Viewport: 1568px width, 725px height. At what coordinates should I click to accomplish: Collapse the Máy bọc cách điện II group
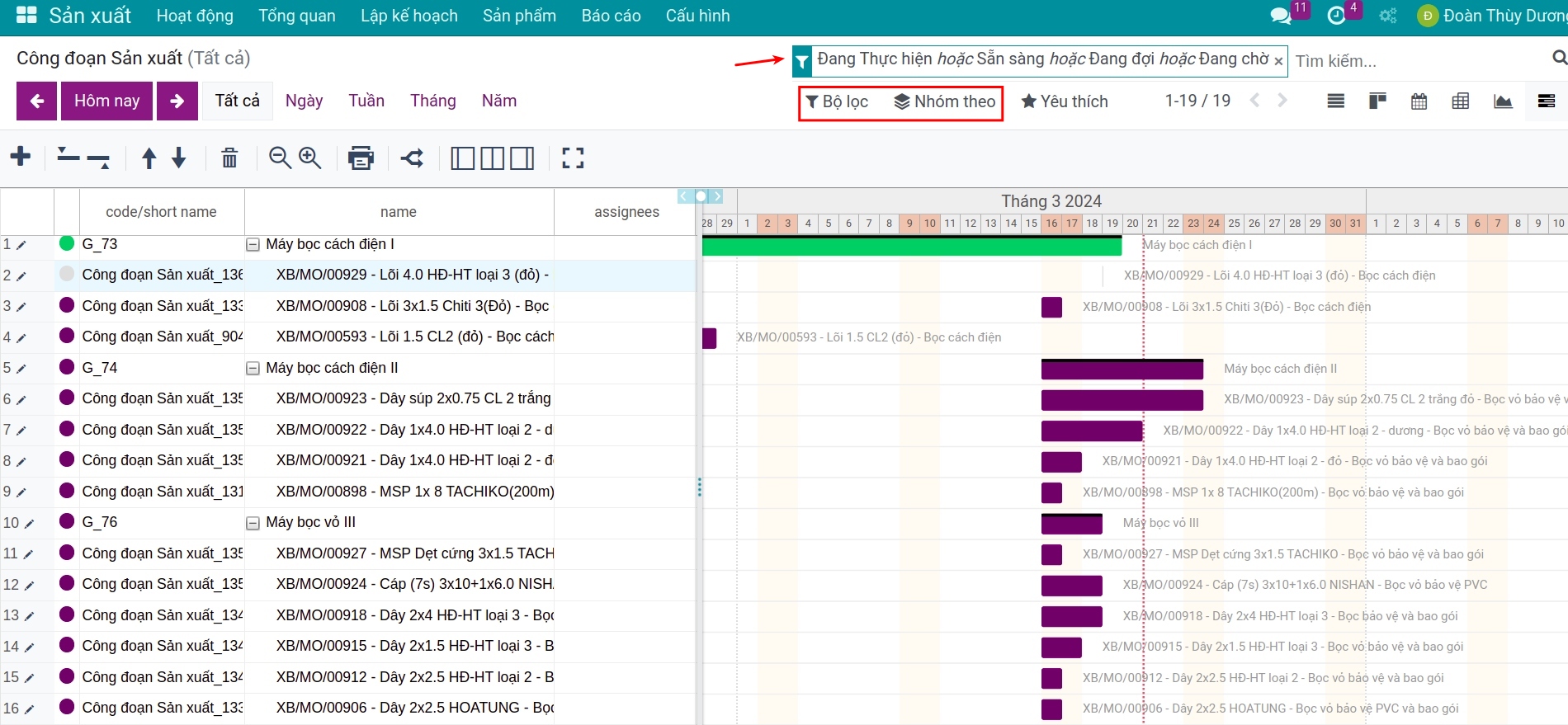253,369
